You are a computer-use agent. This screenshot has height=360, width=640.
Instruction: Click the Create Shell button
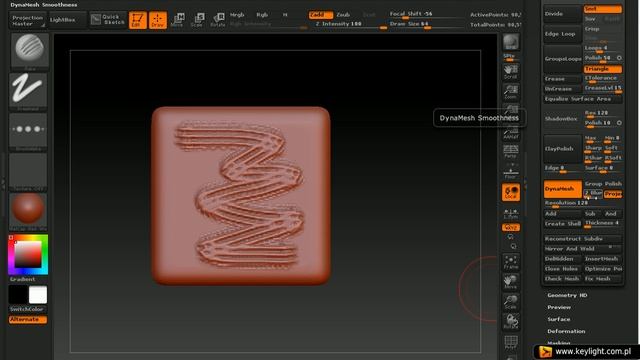(562, 224)
